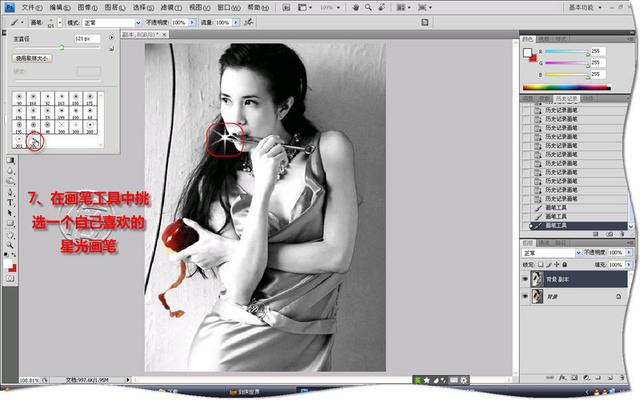
Task: Open the 文件 menu
Action: pos(32,7)
